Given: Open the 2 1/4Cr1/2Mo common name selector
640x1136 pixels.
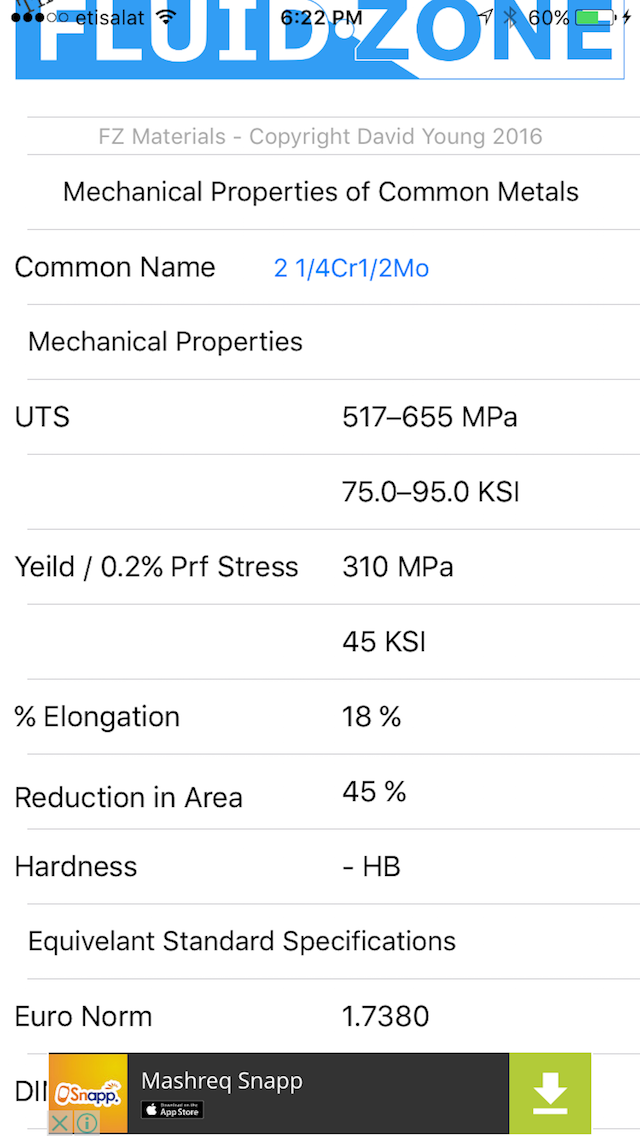Looking at the screenshot, I should [x=352, y=268].
